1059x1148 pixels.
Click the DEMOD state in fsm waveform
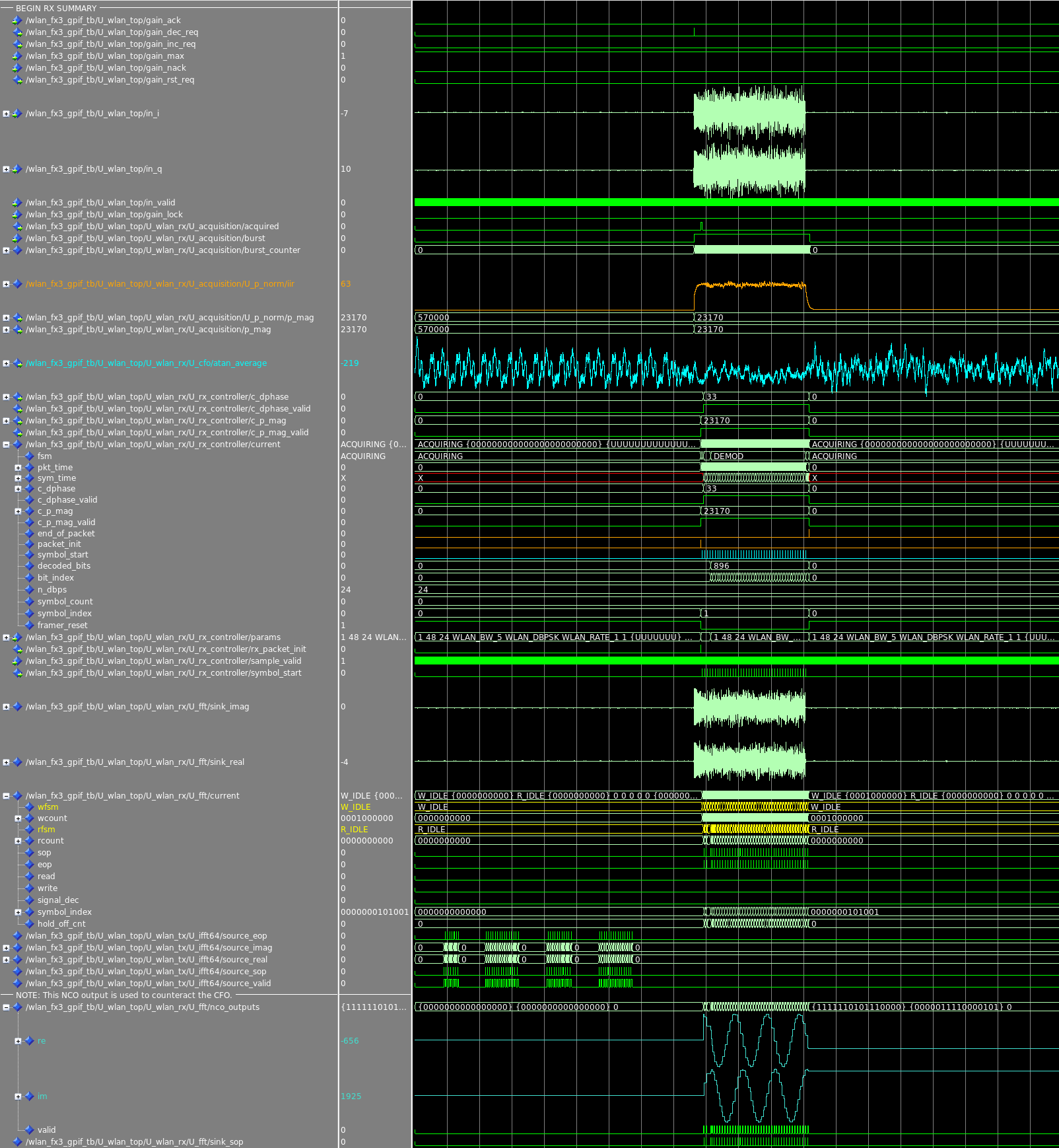coord(728,456)
